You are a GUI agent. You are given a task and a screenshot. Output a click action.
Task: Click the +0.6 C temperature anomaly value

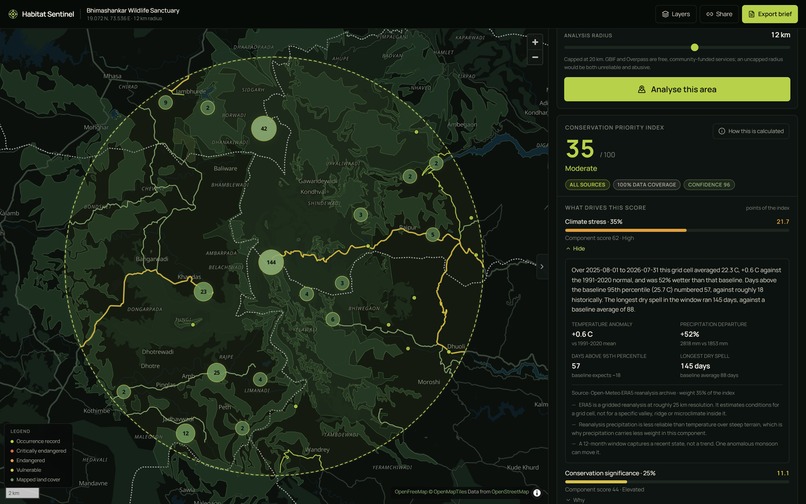582,334
